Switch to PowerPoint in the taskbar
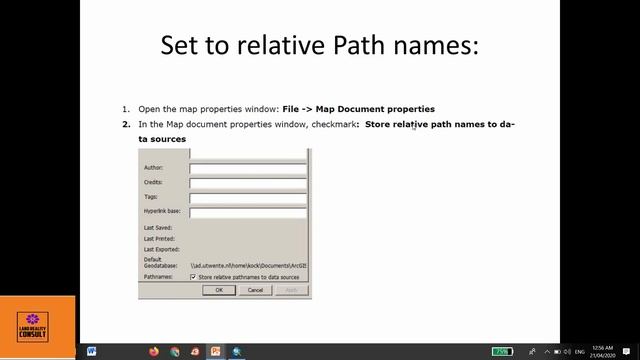Screen dimensions: 640x360 tap(216, 351)
